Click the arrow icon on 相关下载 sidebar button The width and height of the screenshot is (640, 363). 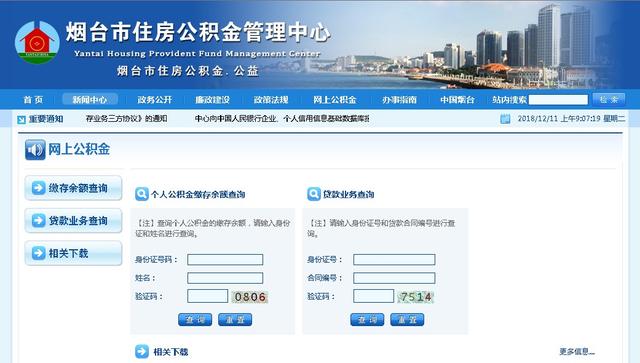(x=38, y=253)
